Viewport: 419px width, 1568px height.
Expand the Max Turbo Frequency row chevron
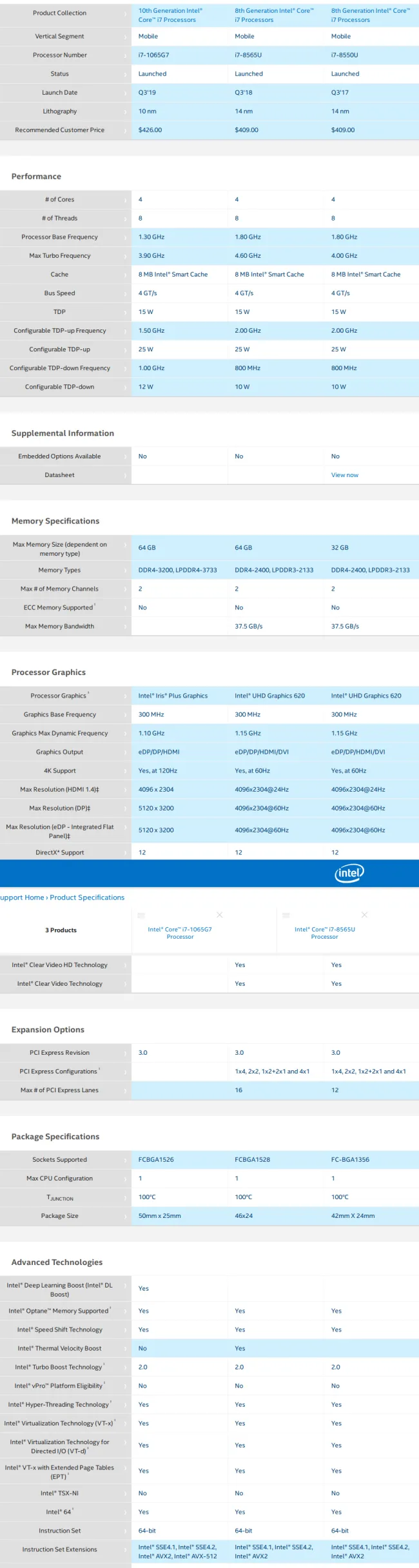[x=126, y=256]
